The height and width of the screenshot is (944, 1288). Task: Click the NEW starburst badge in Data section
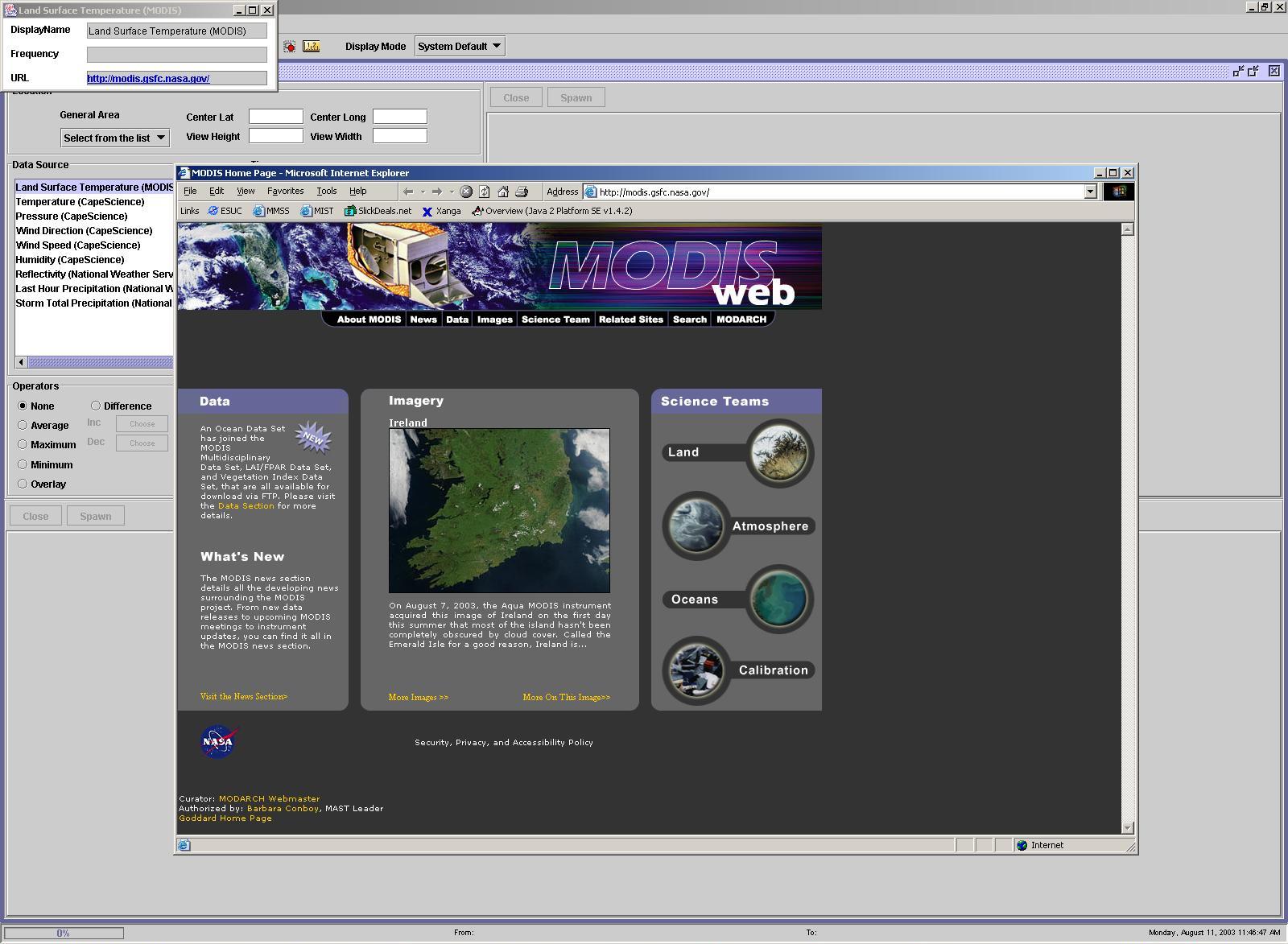click(313, 438)
